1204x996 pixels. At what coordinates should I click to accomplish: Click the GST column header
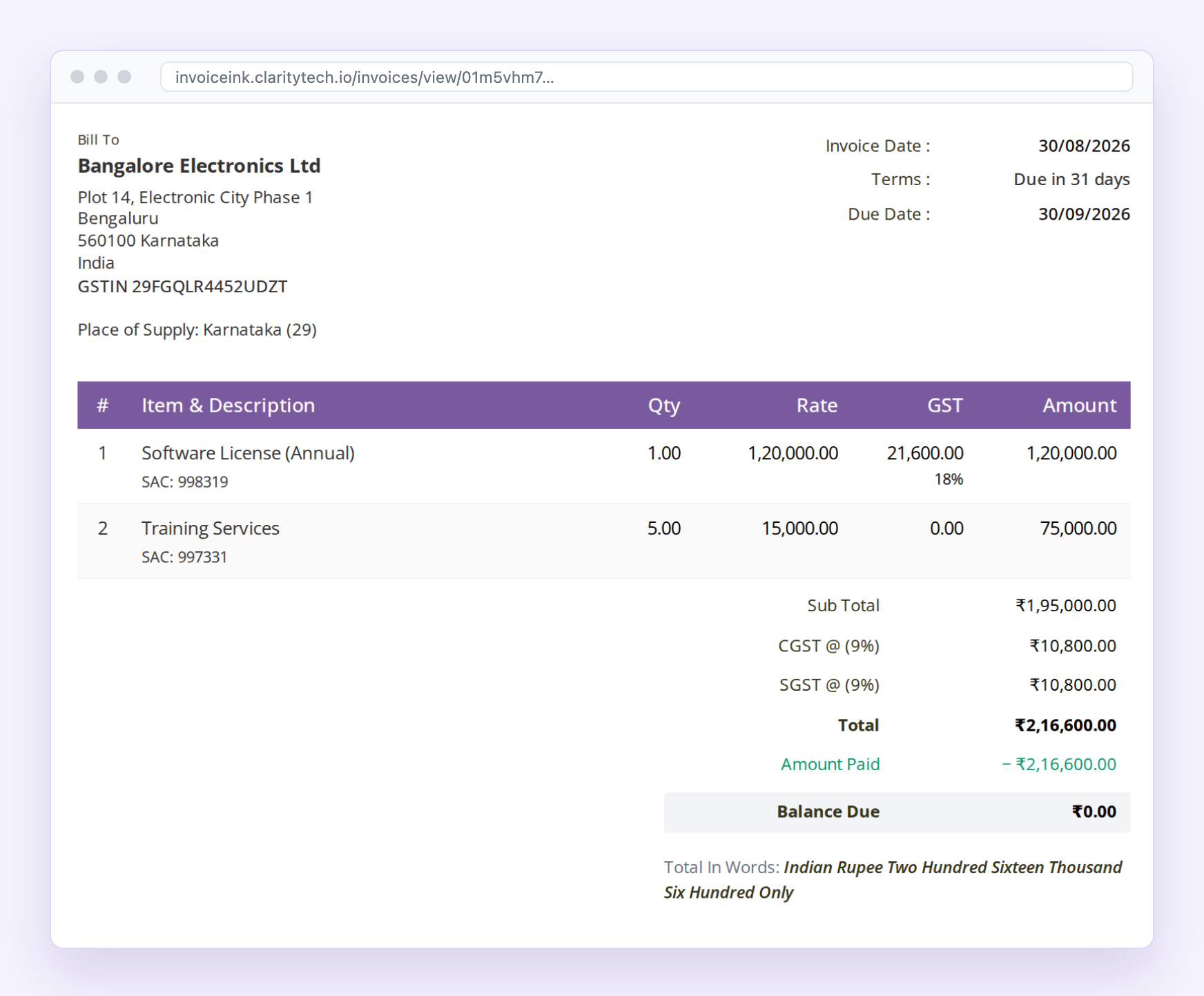(944, 405)
